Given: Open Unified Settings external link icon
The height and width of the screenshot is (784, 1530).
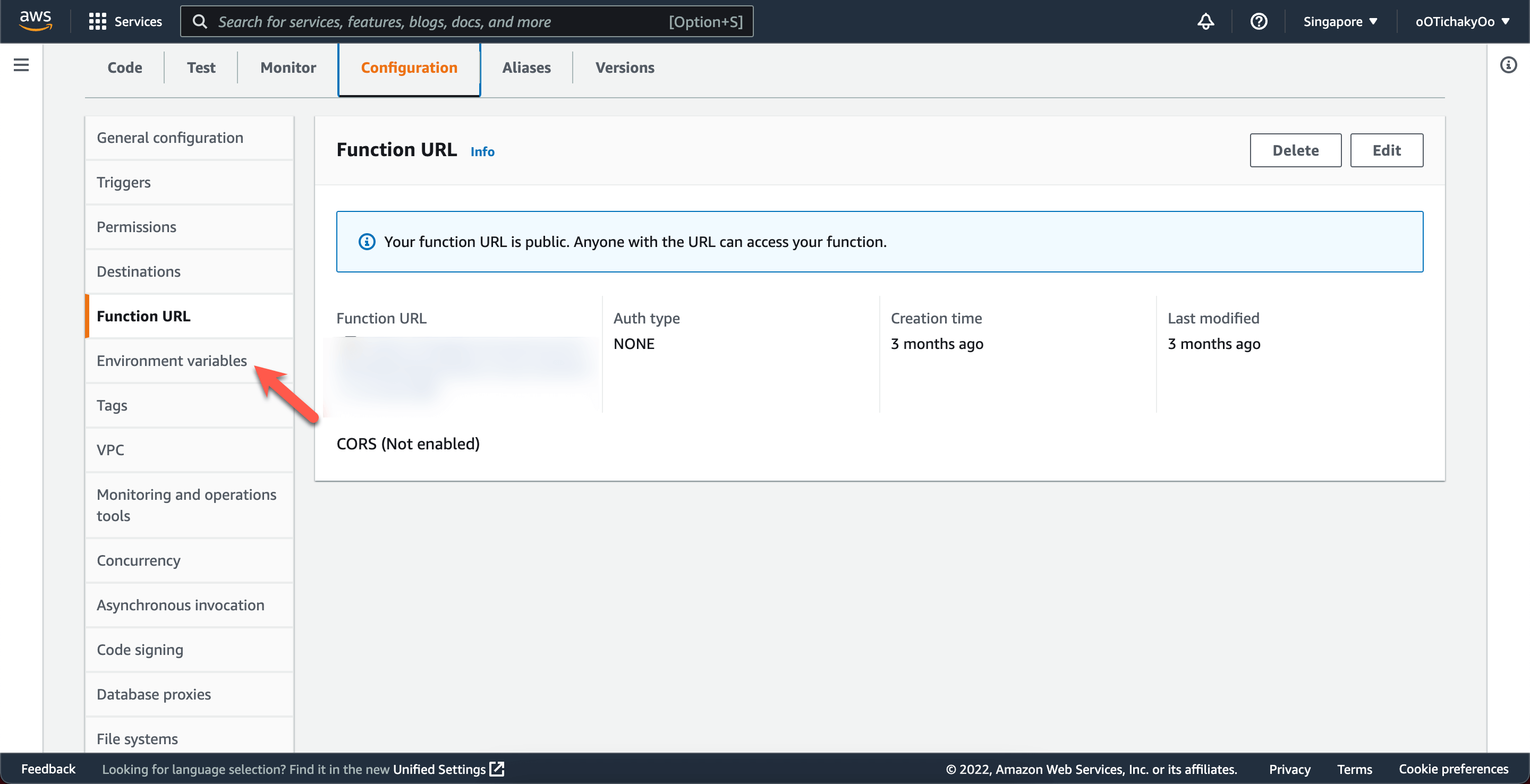Looking at the screenshot, I should point(497,769).
